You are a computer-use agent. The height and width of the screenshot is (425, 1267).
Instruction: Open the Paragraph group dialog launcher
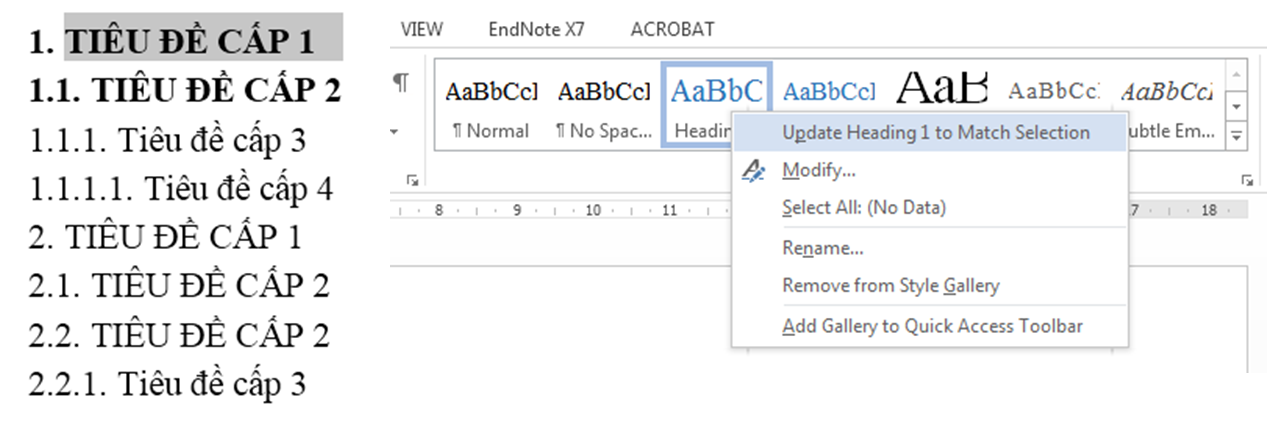(x=412, y=180)
